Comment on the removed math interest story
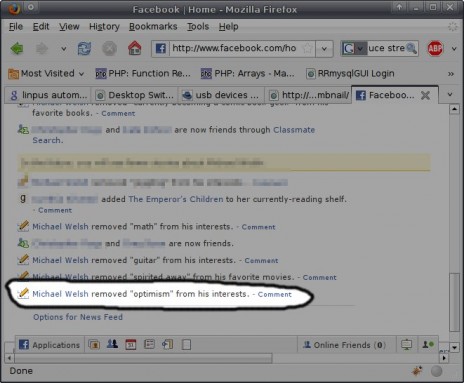 click(x=258, y=227)
